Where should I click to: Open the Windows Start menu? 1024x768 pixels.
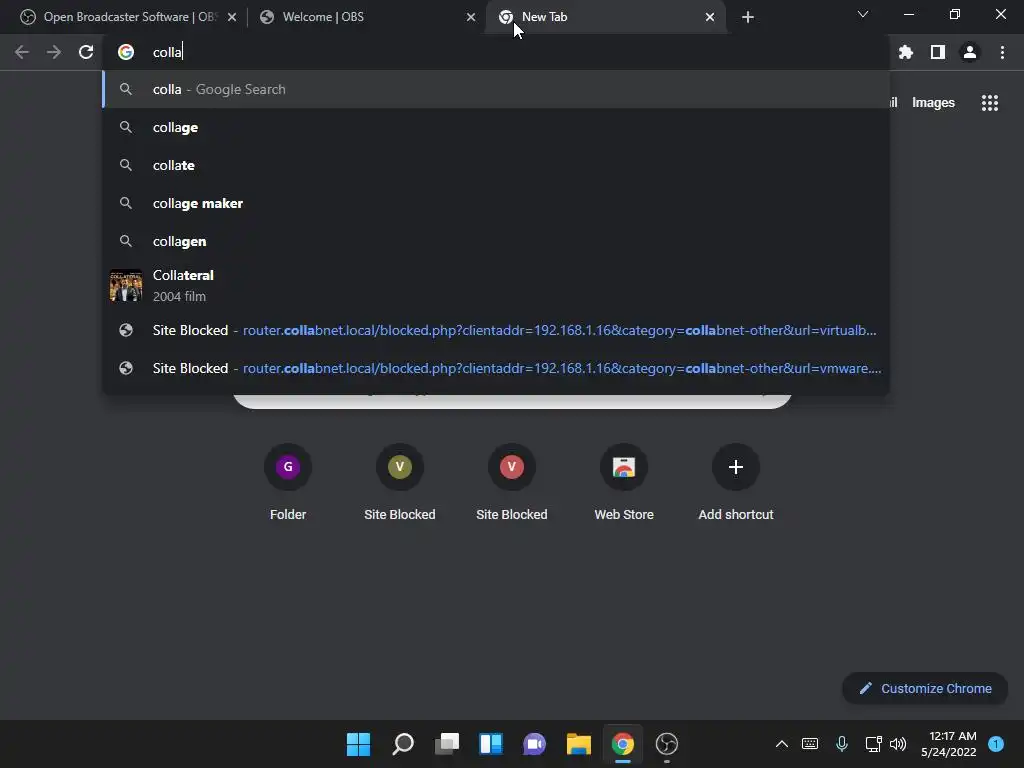pyautogui.click(x=358, y=744)
